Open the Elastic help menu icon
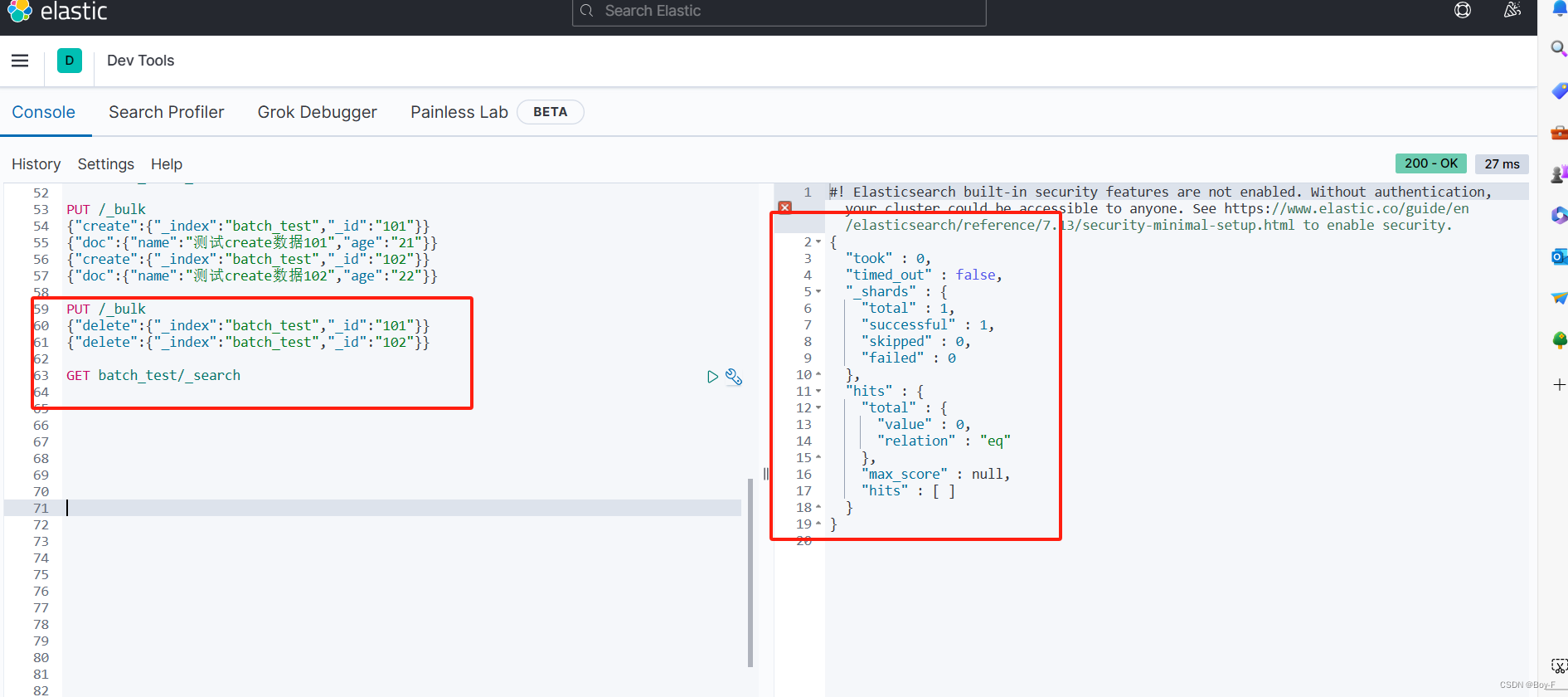Image resolution: width=1568 pixels, height=697 pixels. (x=1463, y=10)
